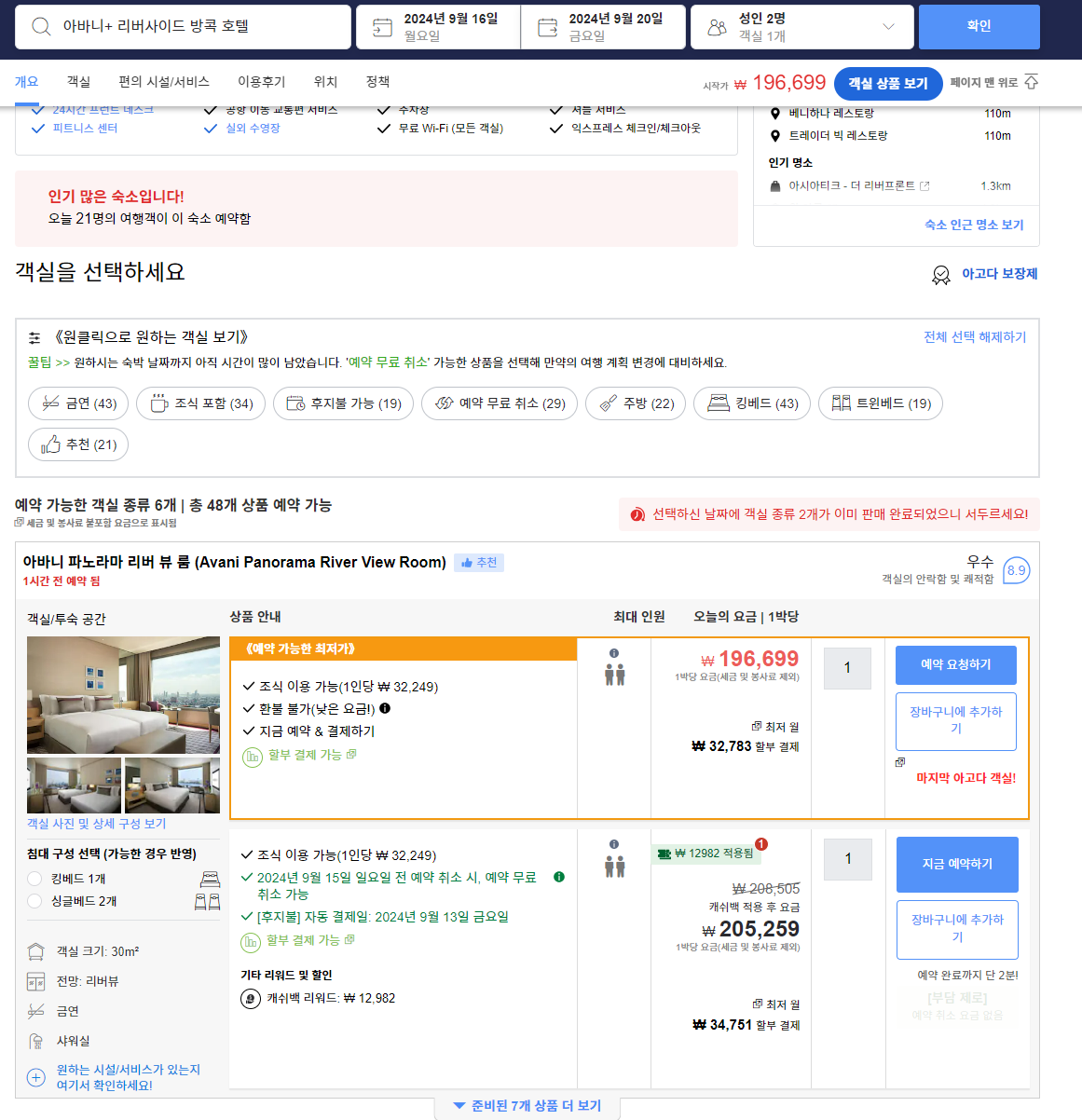1082x1120 pixels.
Task: Click the king bed icon beside 킹베드 1개
Action: pos(211,879)
